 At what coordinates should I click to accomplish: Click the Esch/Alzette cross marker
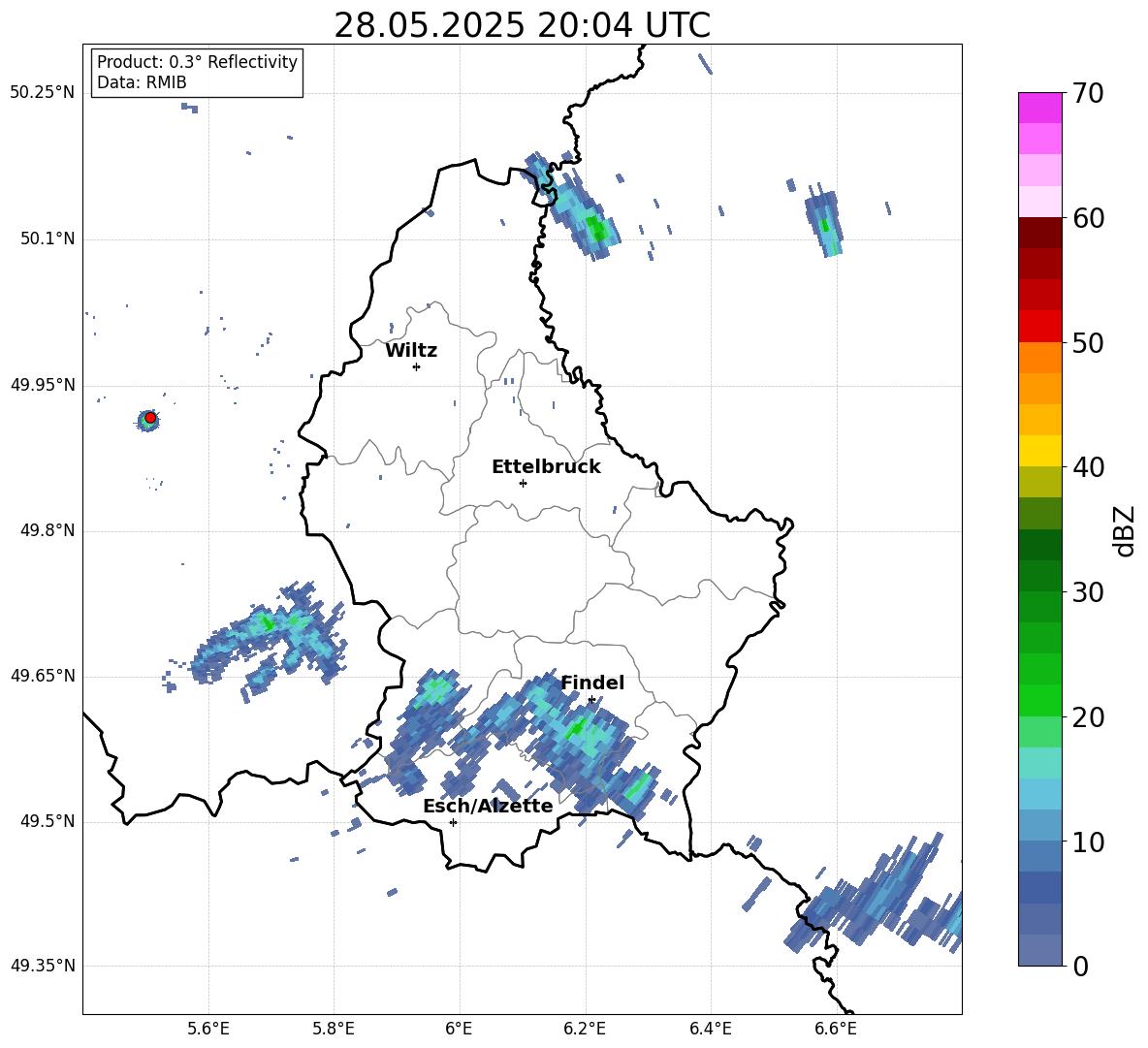[x=453, y=822]
